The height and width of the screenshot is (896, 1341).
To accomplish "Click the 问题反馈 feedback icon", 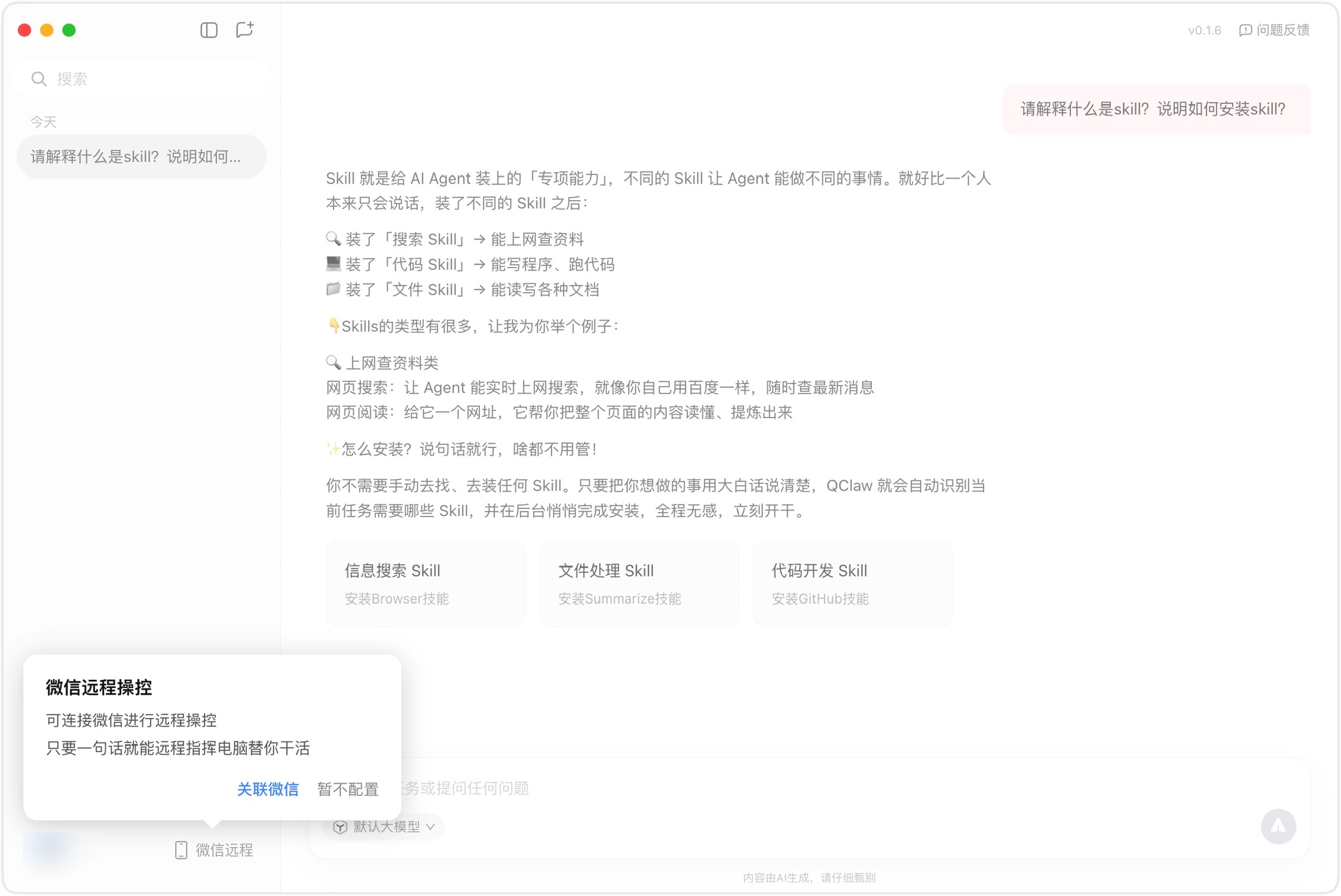I will pos(1245,30).
